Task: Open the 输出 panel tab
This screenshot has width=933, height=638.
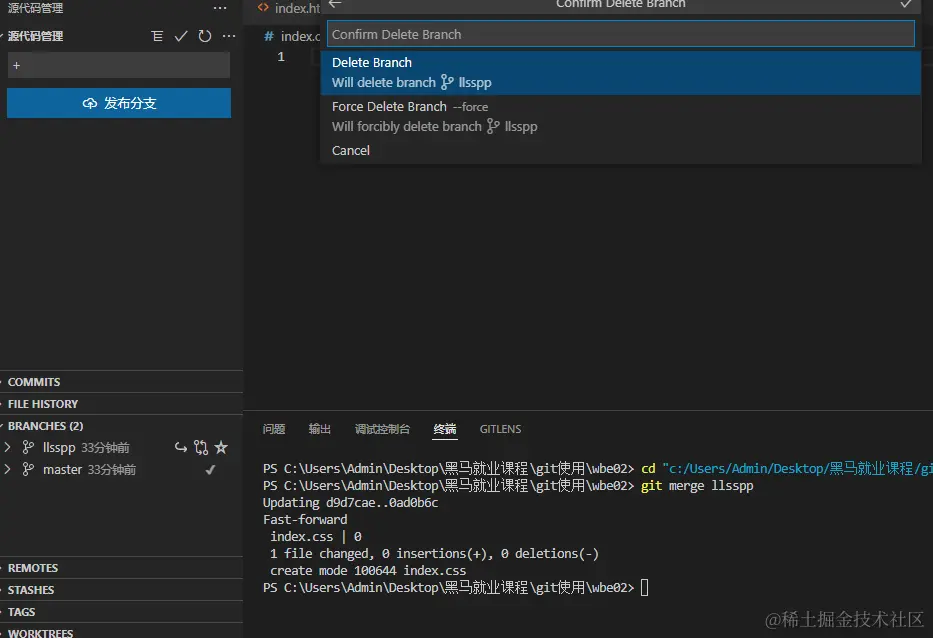Action: [x=320, y=429]
